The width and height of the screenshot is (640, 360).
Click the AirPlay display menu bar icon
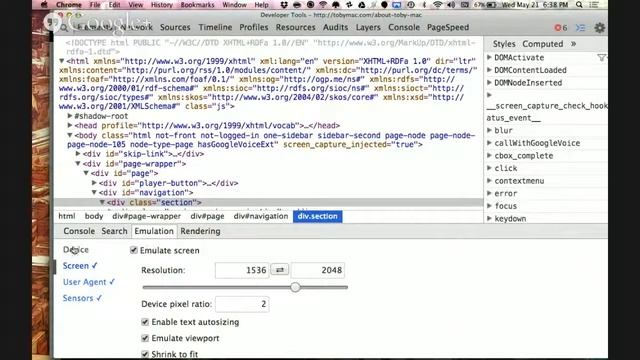tap(396, 5)
